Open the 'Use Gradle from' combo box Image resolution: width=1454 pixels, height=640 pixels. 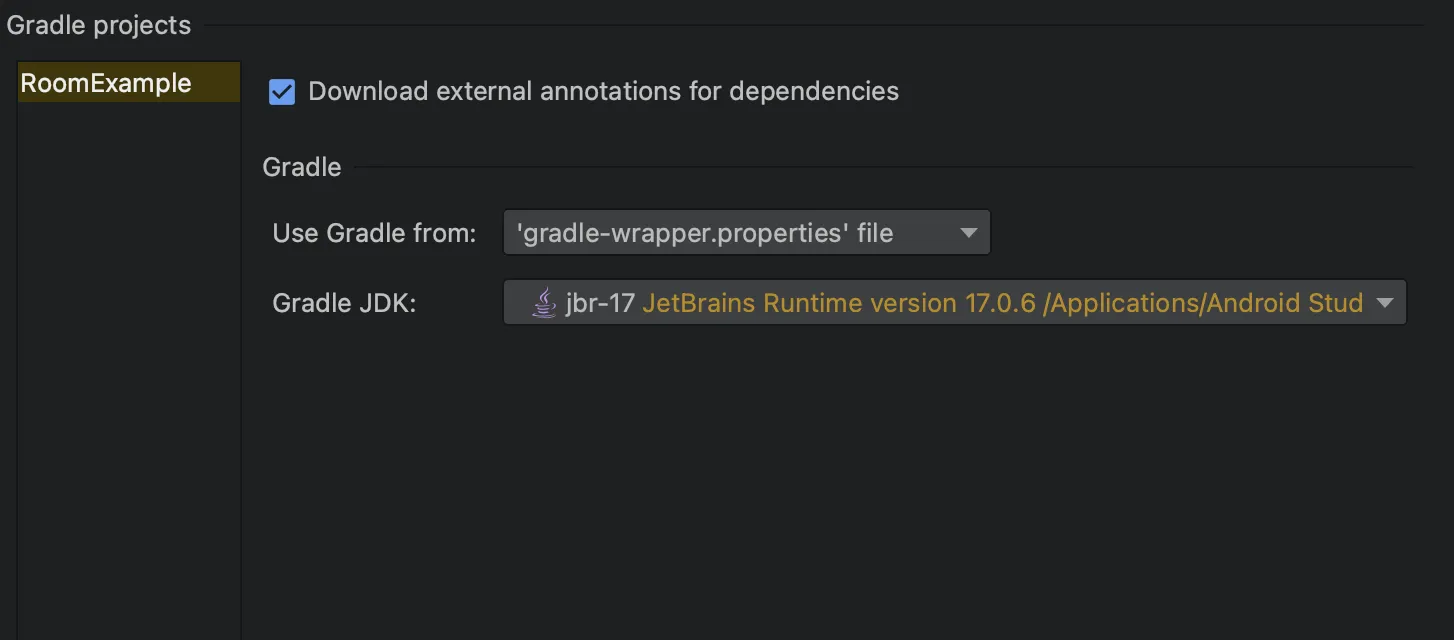[x=745, y=233]
